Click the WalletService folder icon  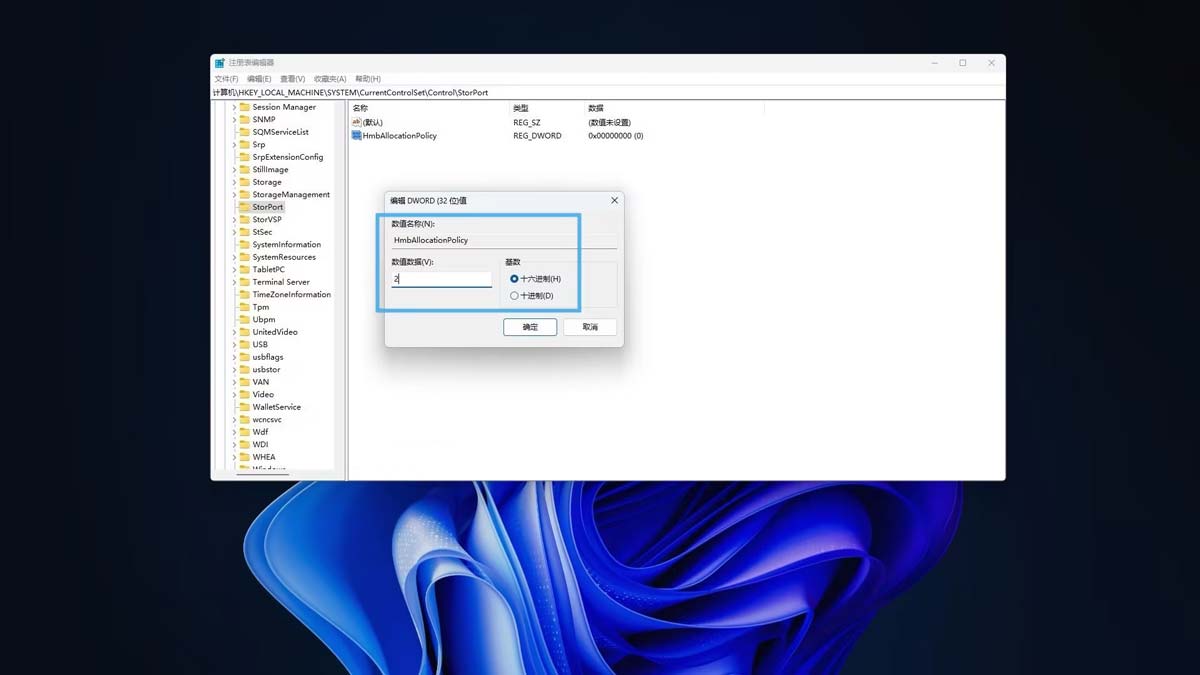coord(244,407)
